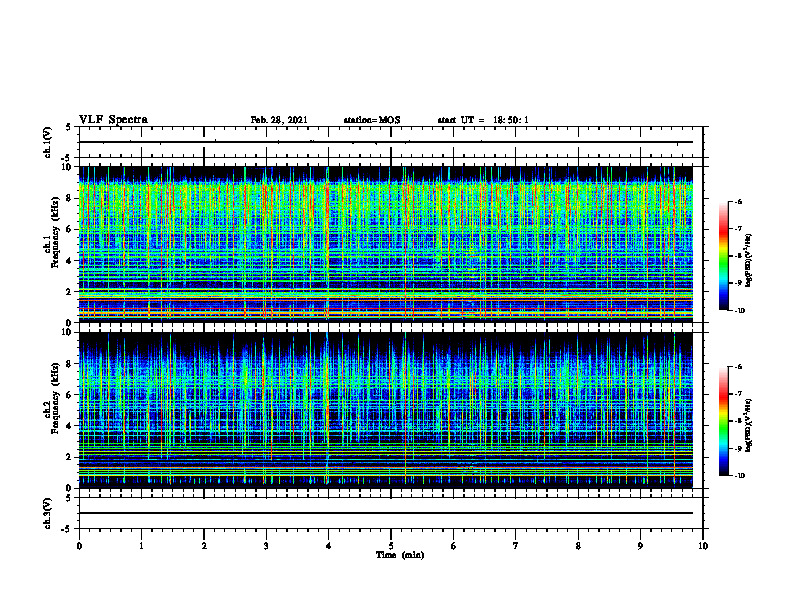The height and width of the screenshot is (612, 792).
Task: Click the "station=MOS" header label
Action: click(372, 120)
